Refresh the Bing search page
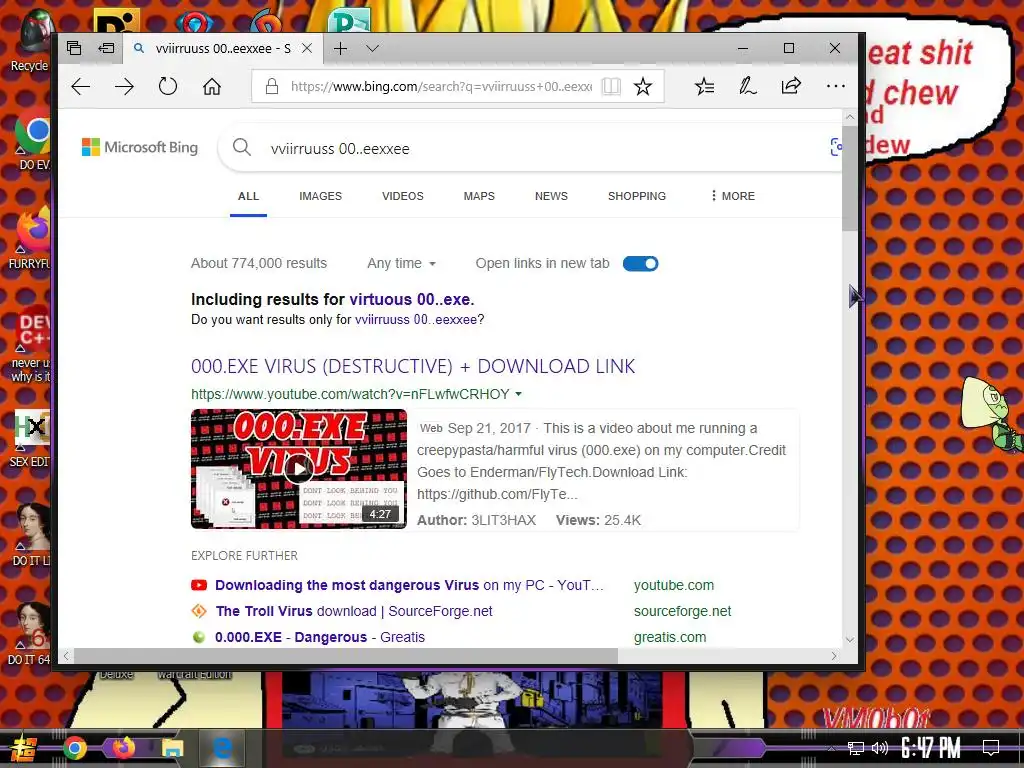Screen dimensions: 1024x768 pos(168,86)
